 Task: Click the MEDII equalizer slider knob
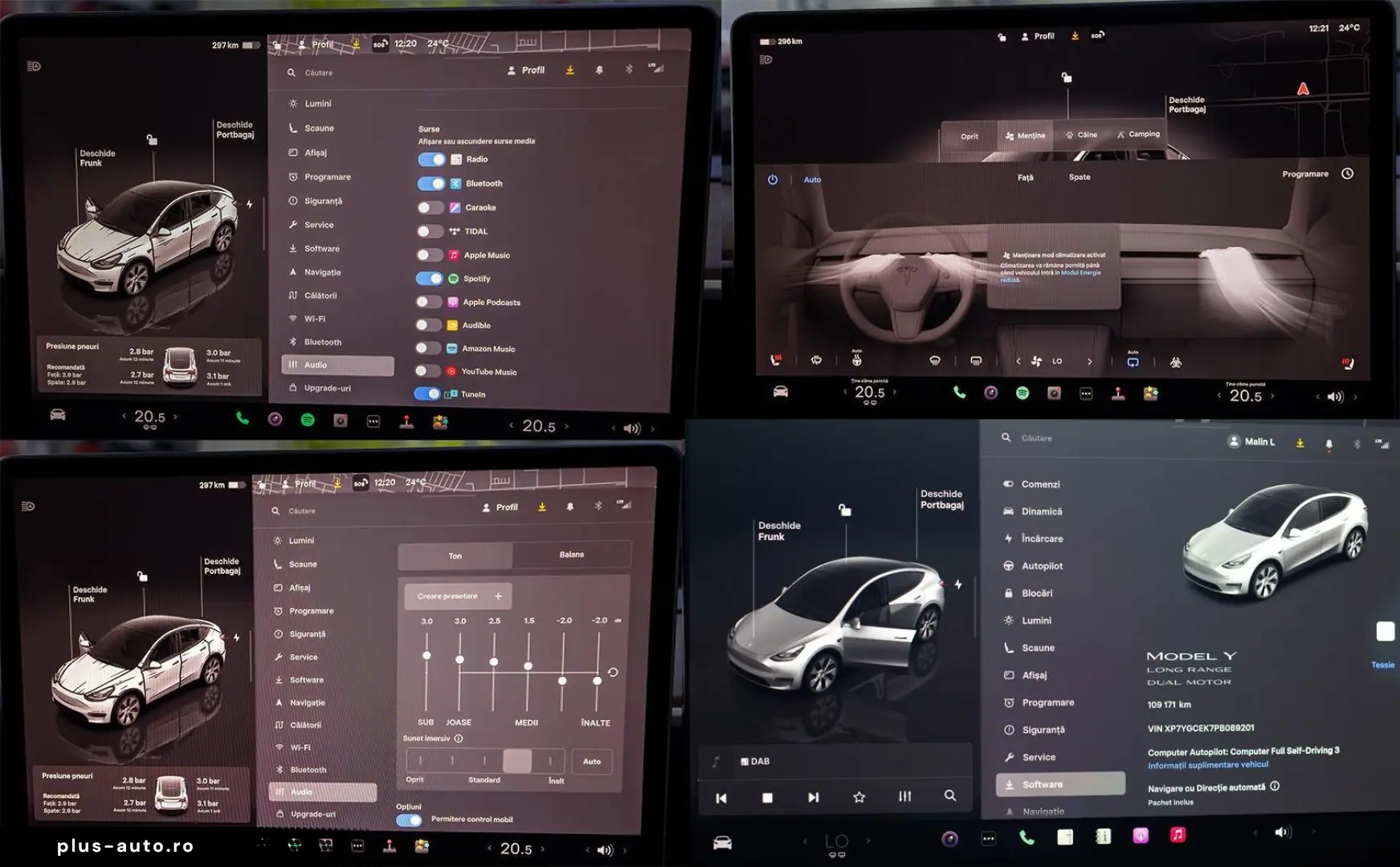point(528,666)
